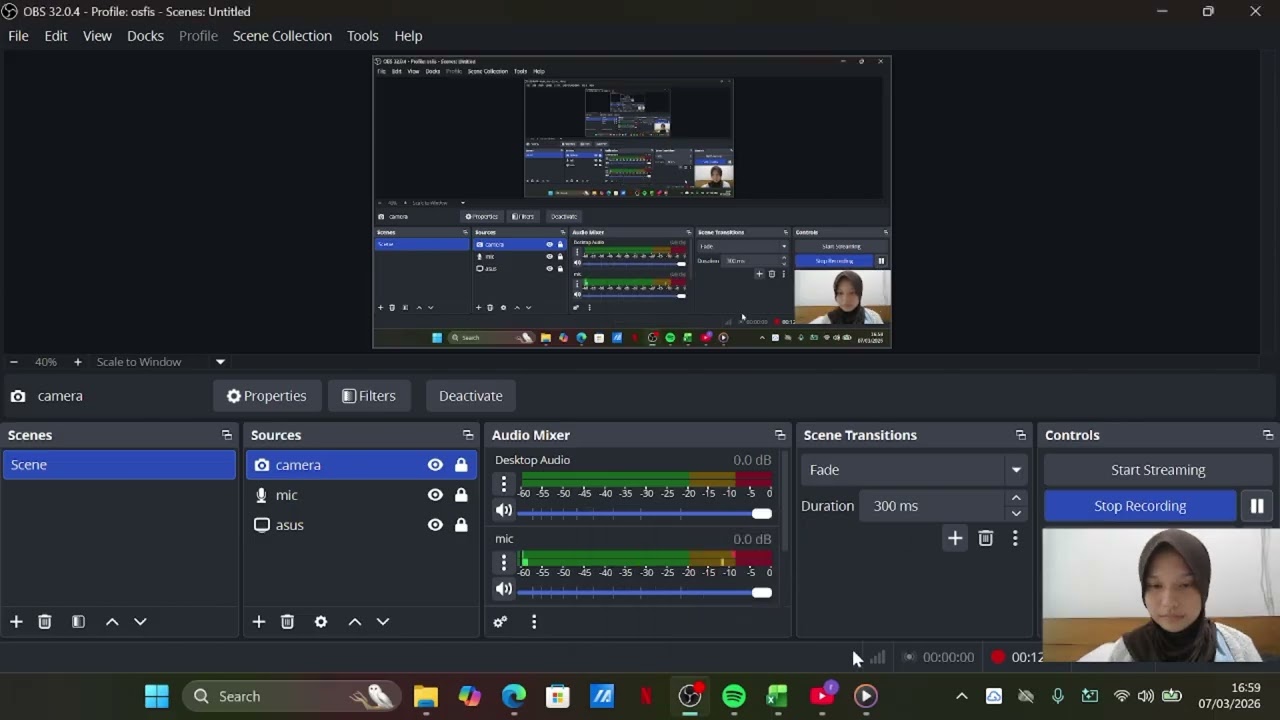Adjust Desktop Audio volume slider
Viewport: 1280px width, 720px height.
point(644,514)
